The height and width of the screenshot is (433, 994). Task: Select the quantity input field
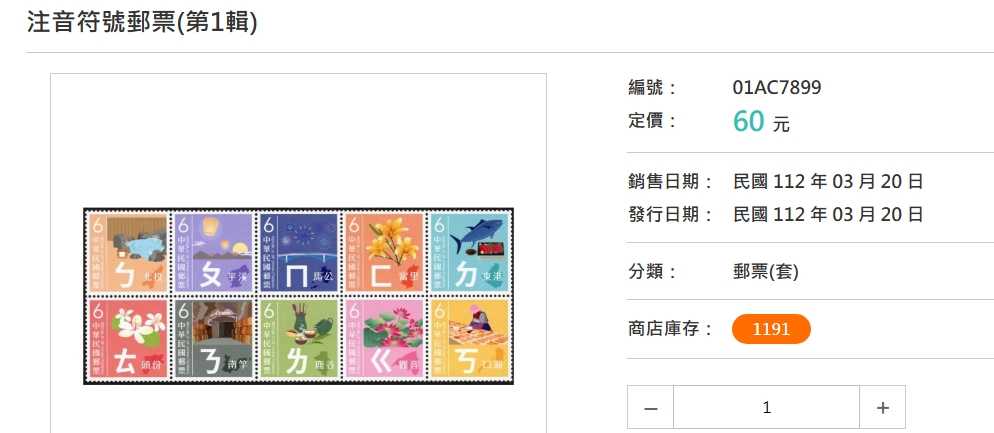point(766,408)
